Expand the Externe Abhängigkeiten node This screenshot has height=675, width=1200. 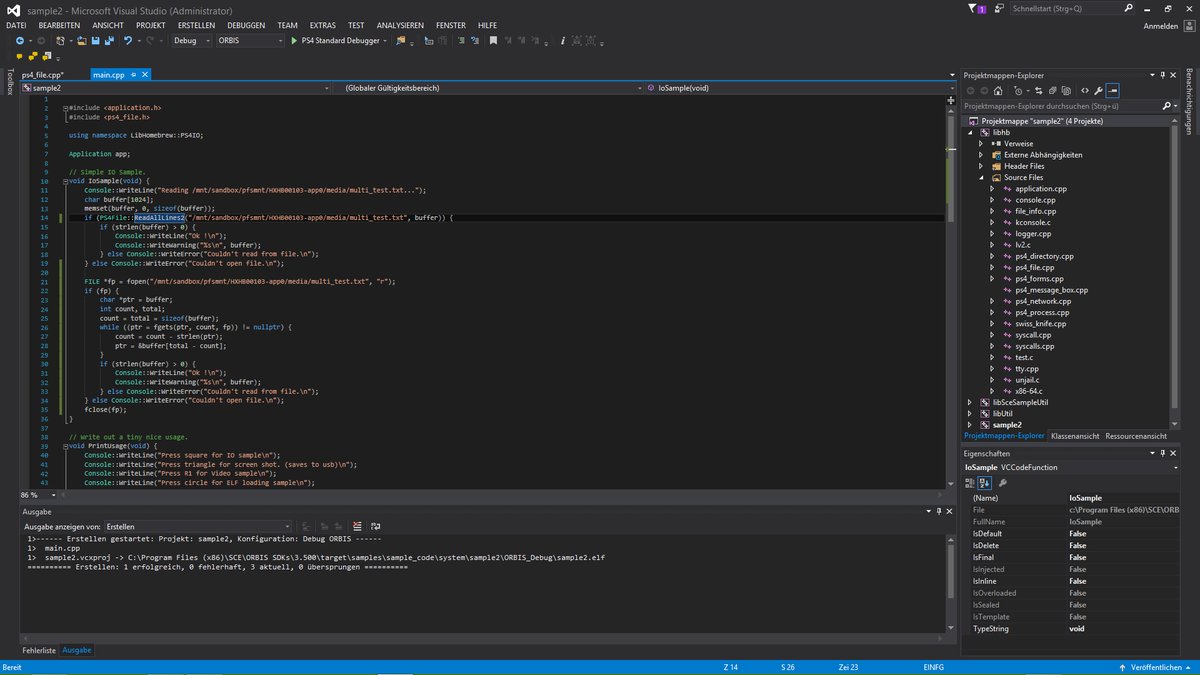[x=981, y=155]
